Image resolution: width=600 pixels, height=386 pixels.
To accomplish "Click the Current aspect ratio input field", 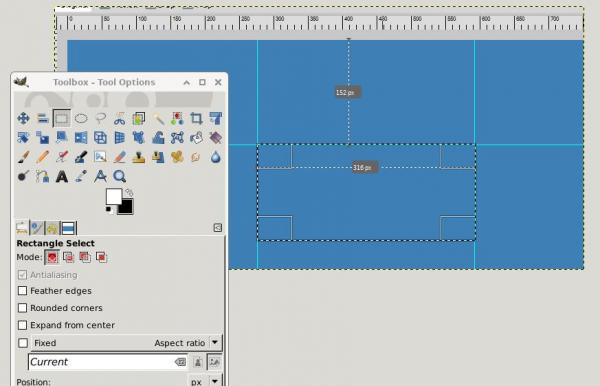I will pyautogui.click(x=101, y=362).
